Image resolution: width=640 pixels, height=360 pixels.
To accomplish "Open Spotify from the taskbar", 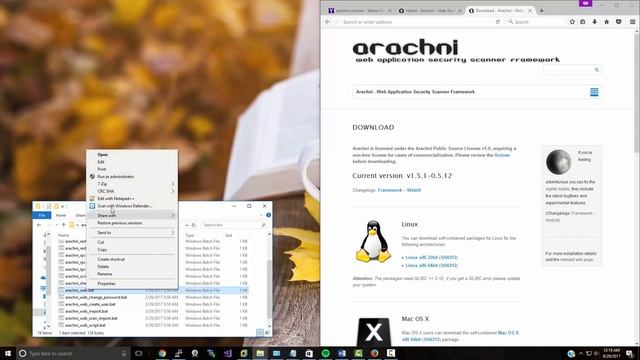I will [x=325, y=353].
